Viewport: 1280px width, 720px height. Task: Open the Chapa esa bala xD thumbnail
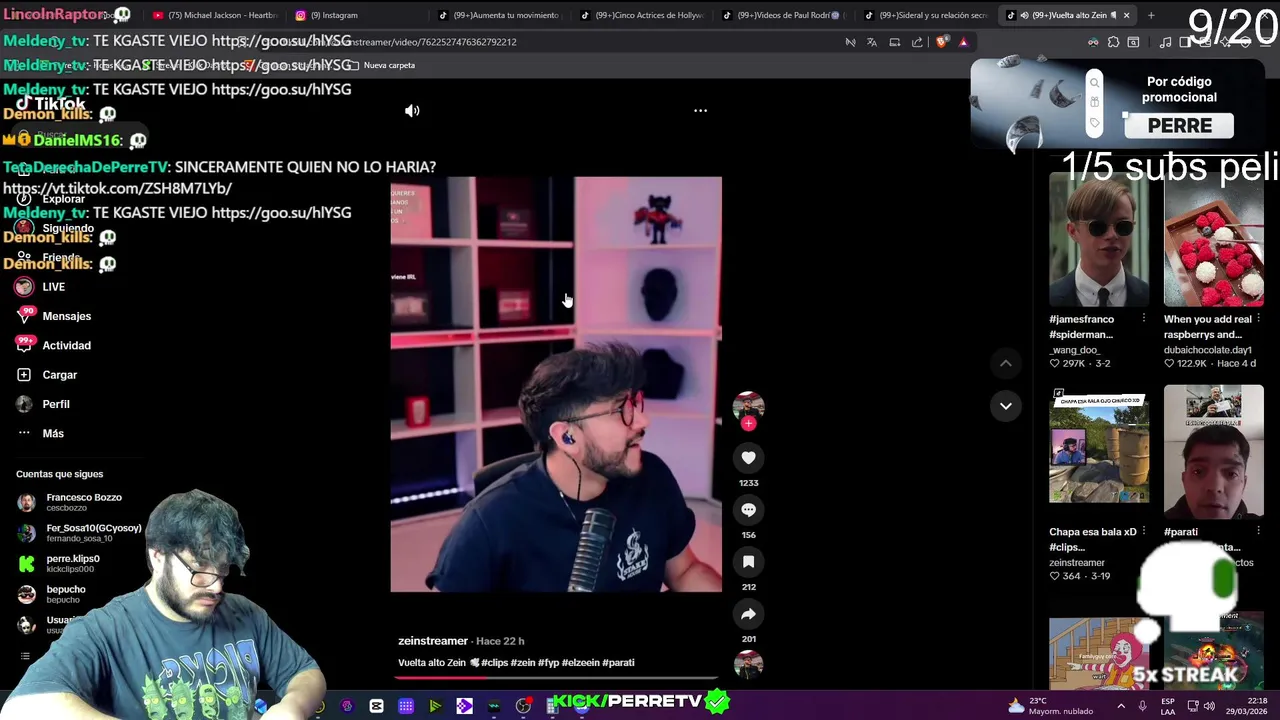click(1099, 444)
